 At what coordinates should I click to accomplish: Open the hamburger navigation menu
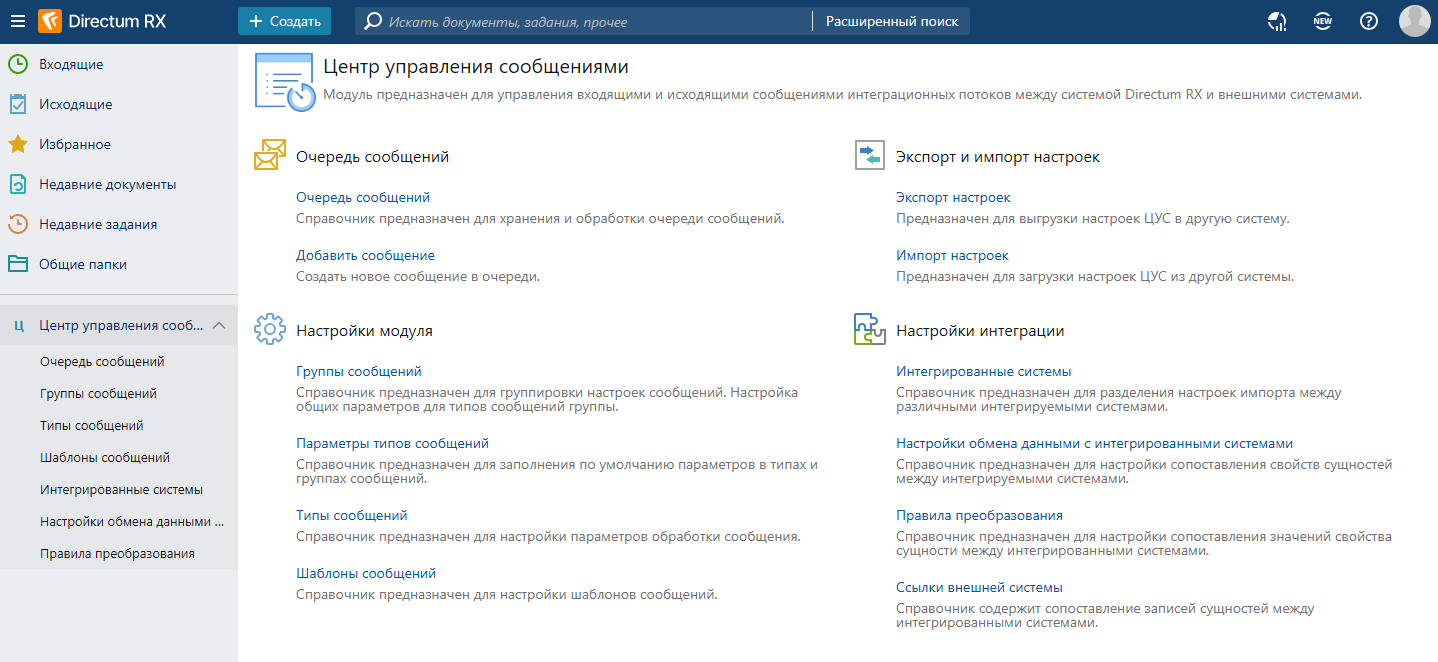(17, 21)
